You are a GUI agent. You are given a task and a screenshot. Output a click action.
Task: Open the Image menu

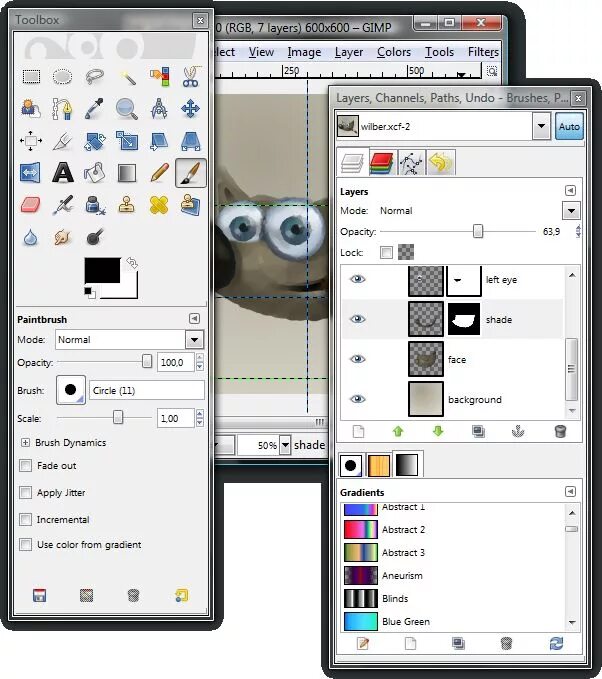304,52
